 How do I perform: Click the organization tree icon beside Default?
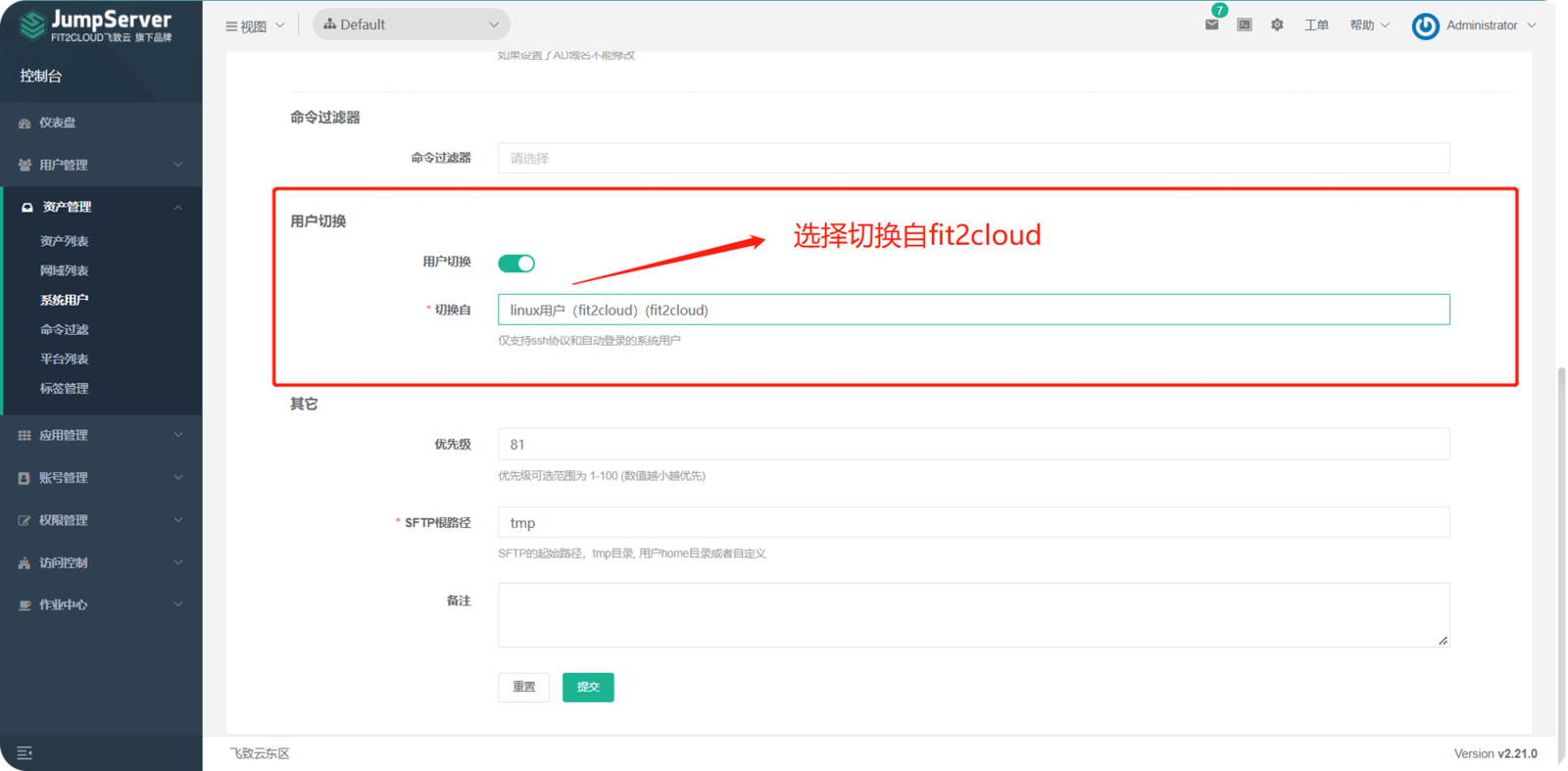329,24
